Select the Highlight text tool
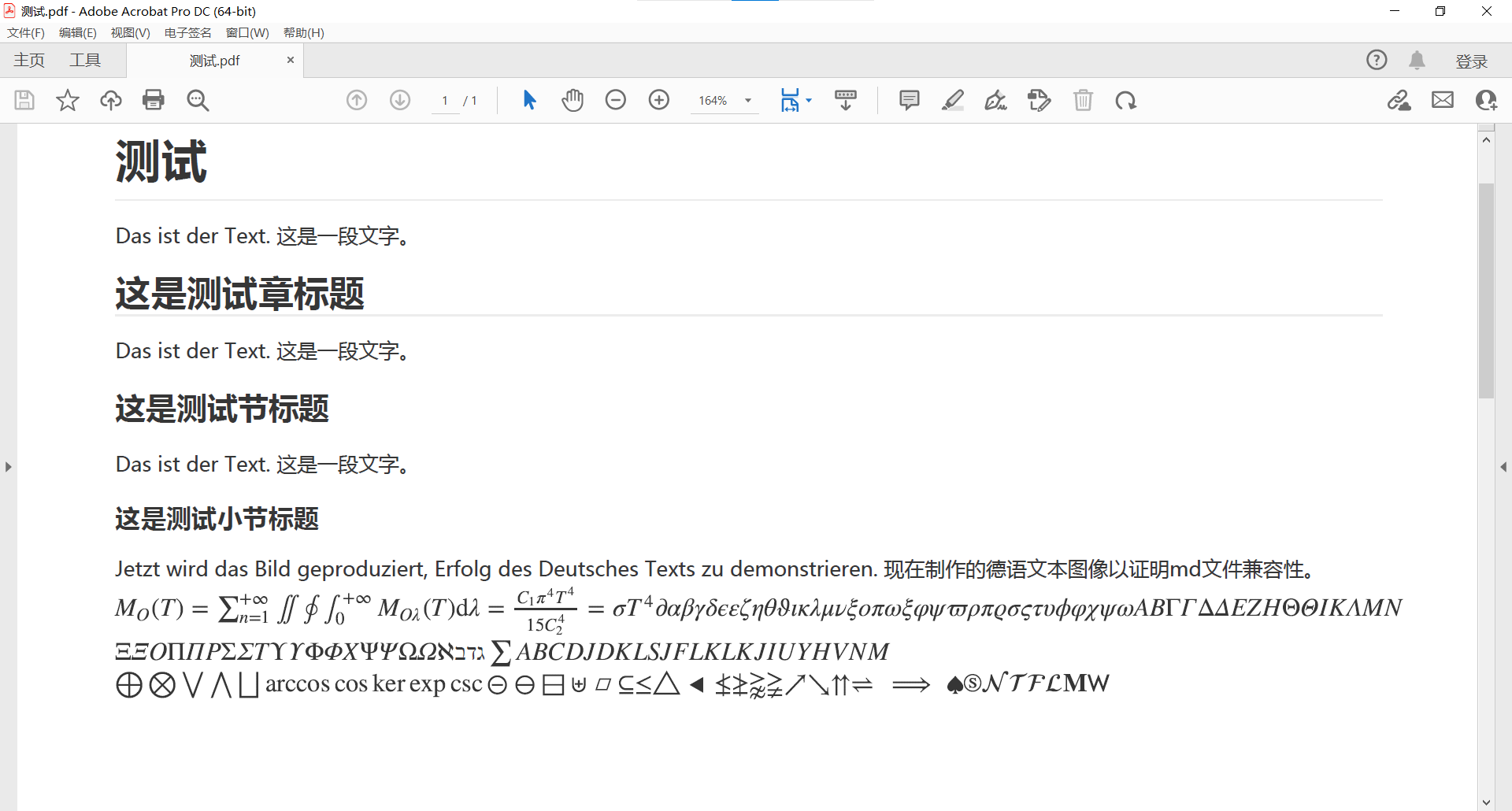Image resolution: width=1512 pixels, height=811 pixels. coord(953,100)
